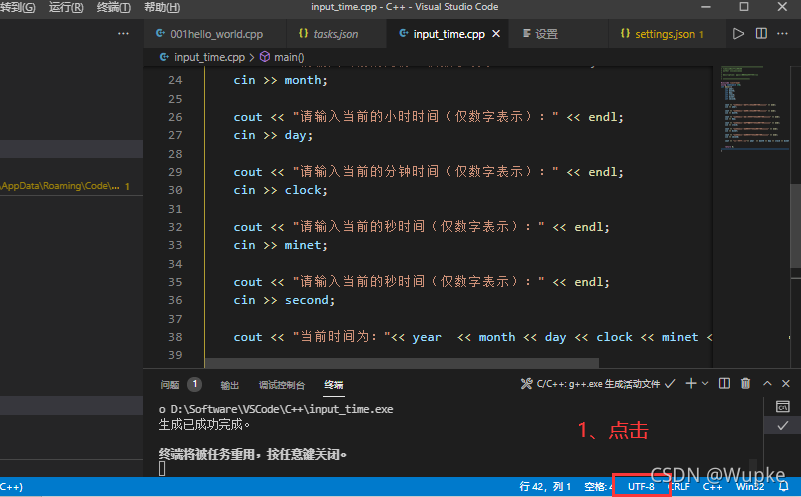Image resolution: width=801 pixels, height=497 pixels.
Task: Click the 空格 indentation setting
Action: [x=598, y=487]
